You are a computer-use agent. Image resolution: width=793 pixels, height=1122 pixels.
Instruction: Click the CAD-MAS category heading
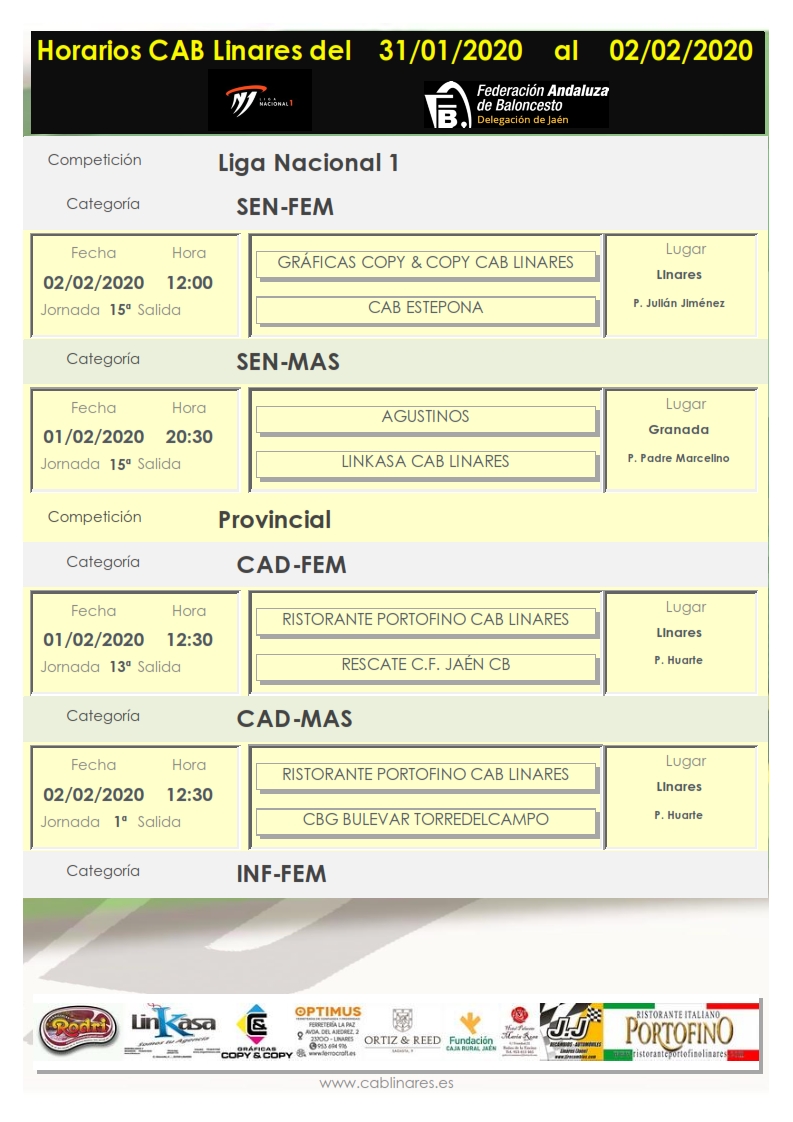(294, 719)
